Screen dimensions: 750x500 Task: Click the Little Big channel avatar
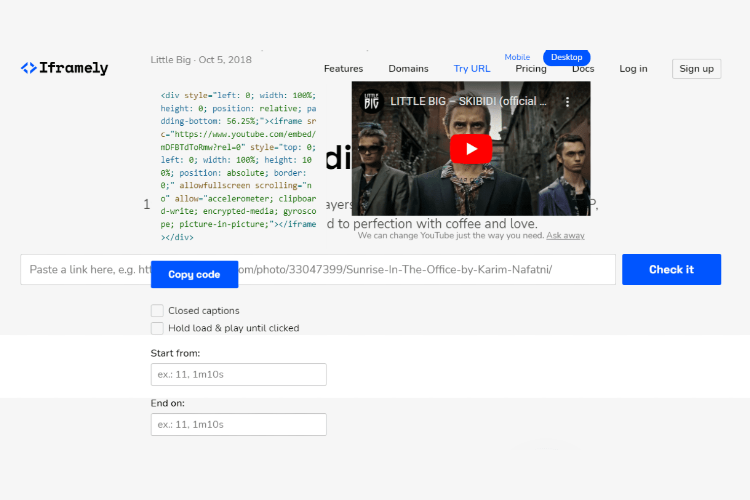(371, 101)
